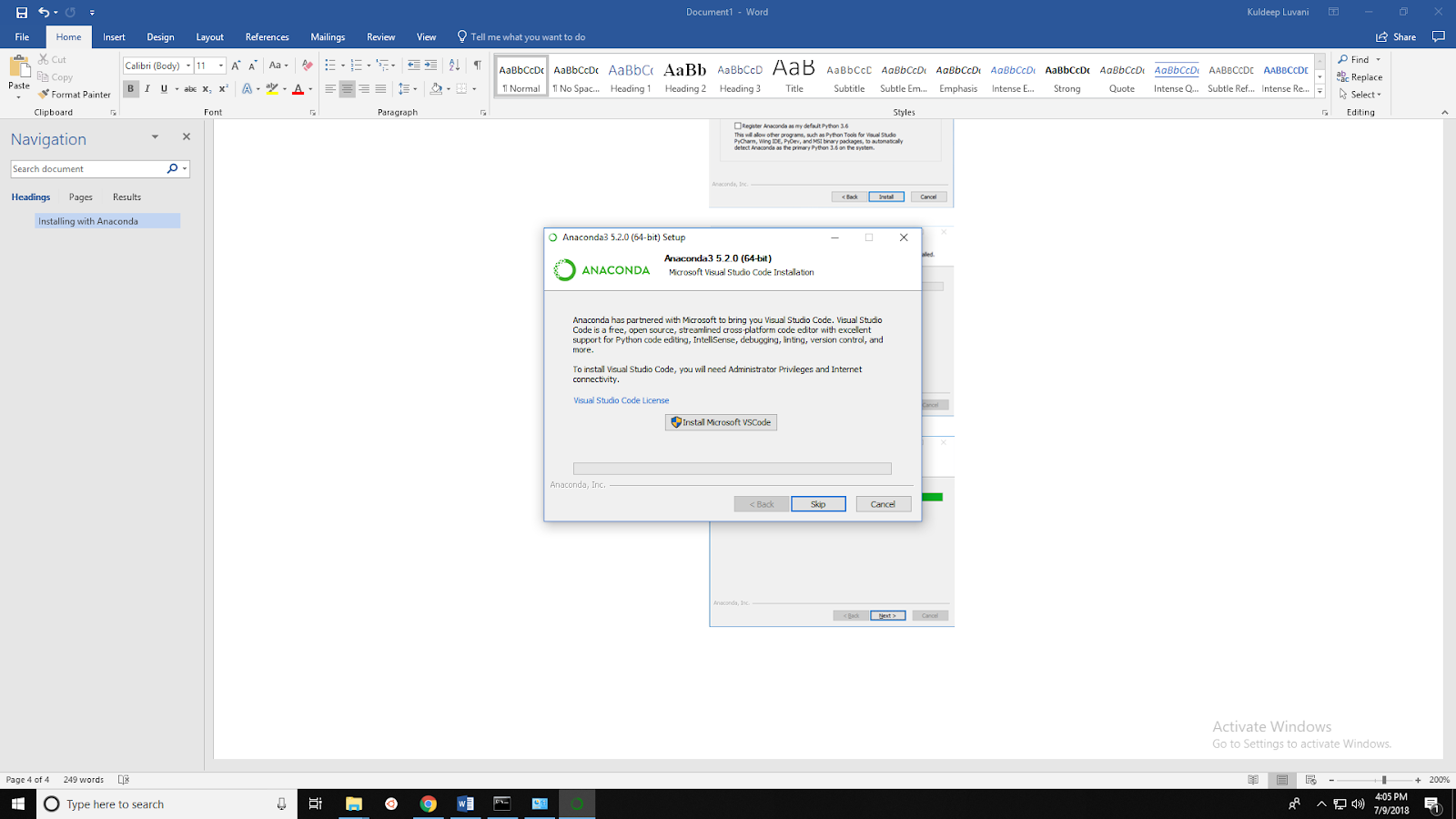Align text to the left
The height and width of the screenshot is (819, 1456).
[330, 89]
